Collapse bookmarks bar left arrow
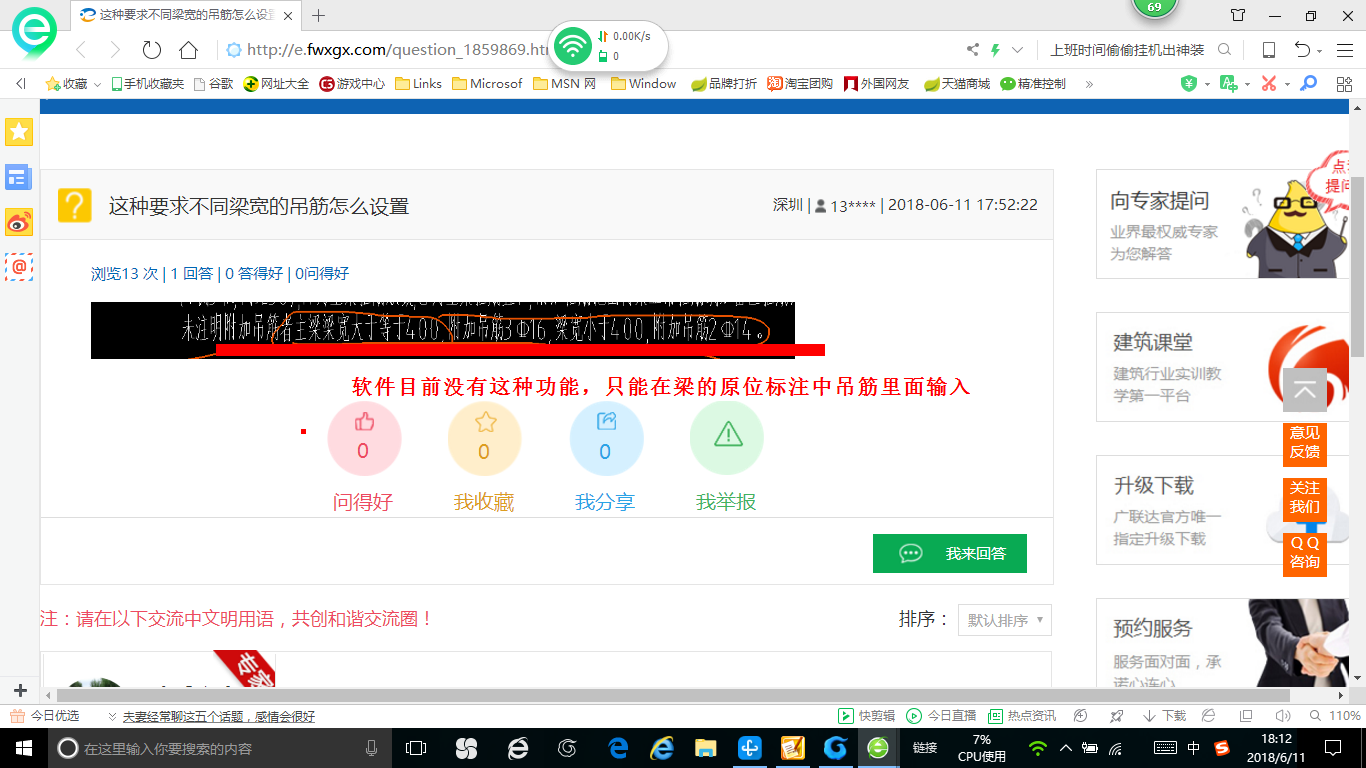 click(x=20, y=84)
